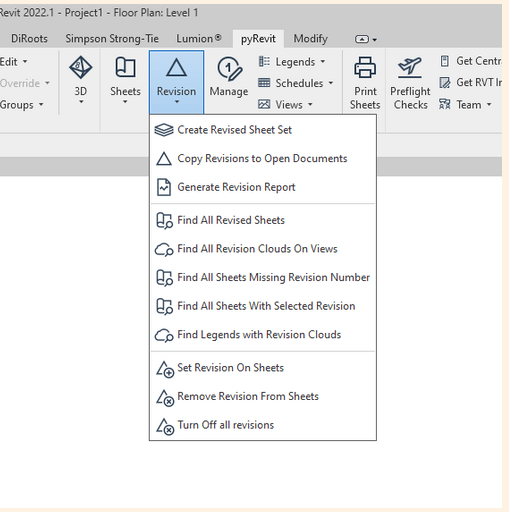Click the Set Revision On Sheets plus icon
509x512 pixels.
tap(165, 369)
